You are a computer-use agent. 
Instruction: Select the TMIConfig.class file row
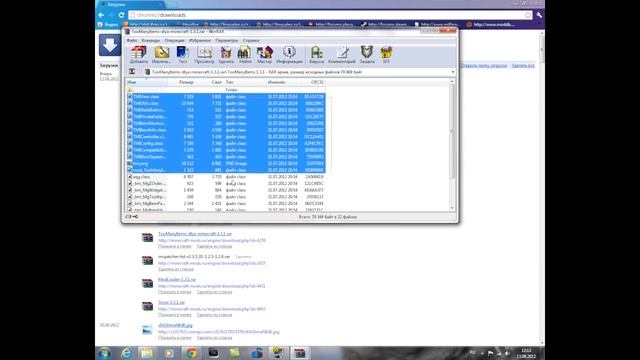[x=226, y=143]
